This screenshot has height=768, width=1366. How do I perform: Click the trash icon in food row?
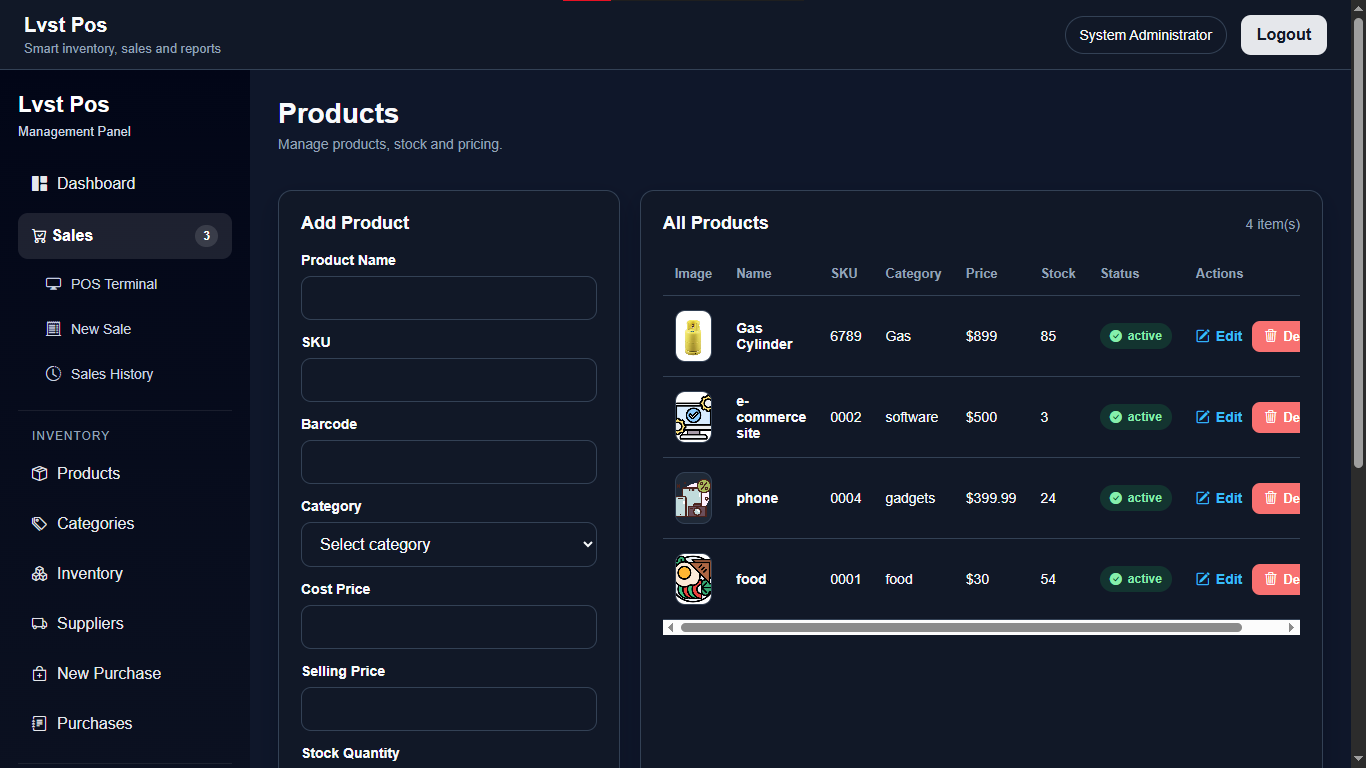[1271, 579]
